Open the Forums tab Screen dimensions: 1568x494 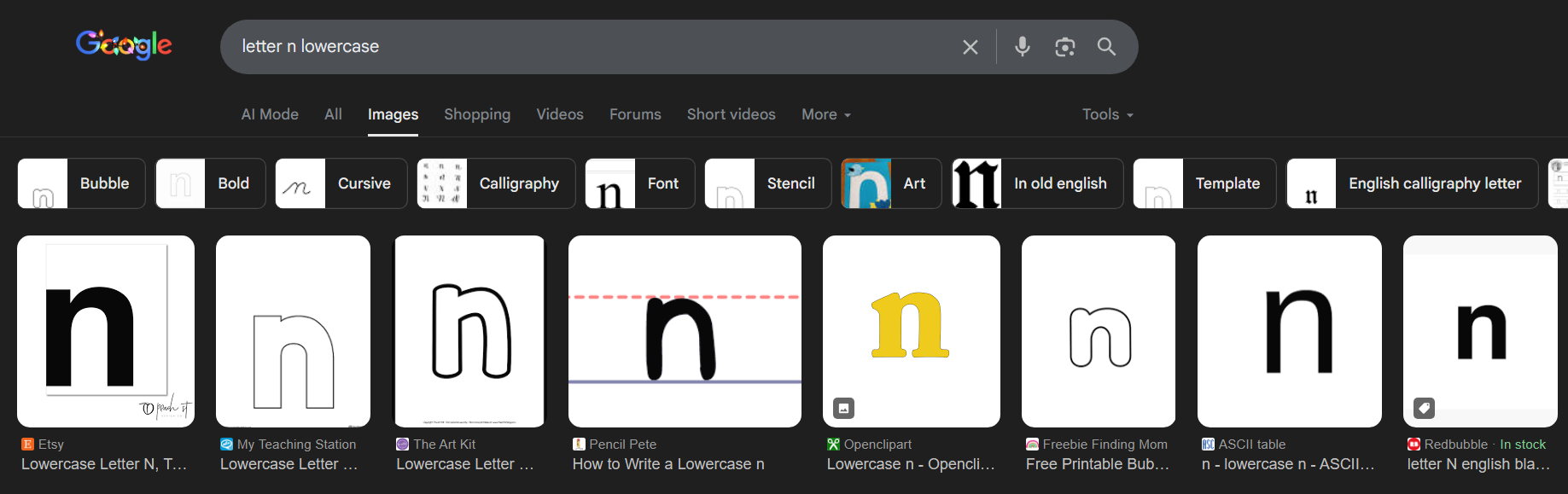coord(635,114)
